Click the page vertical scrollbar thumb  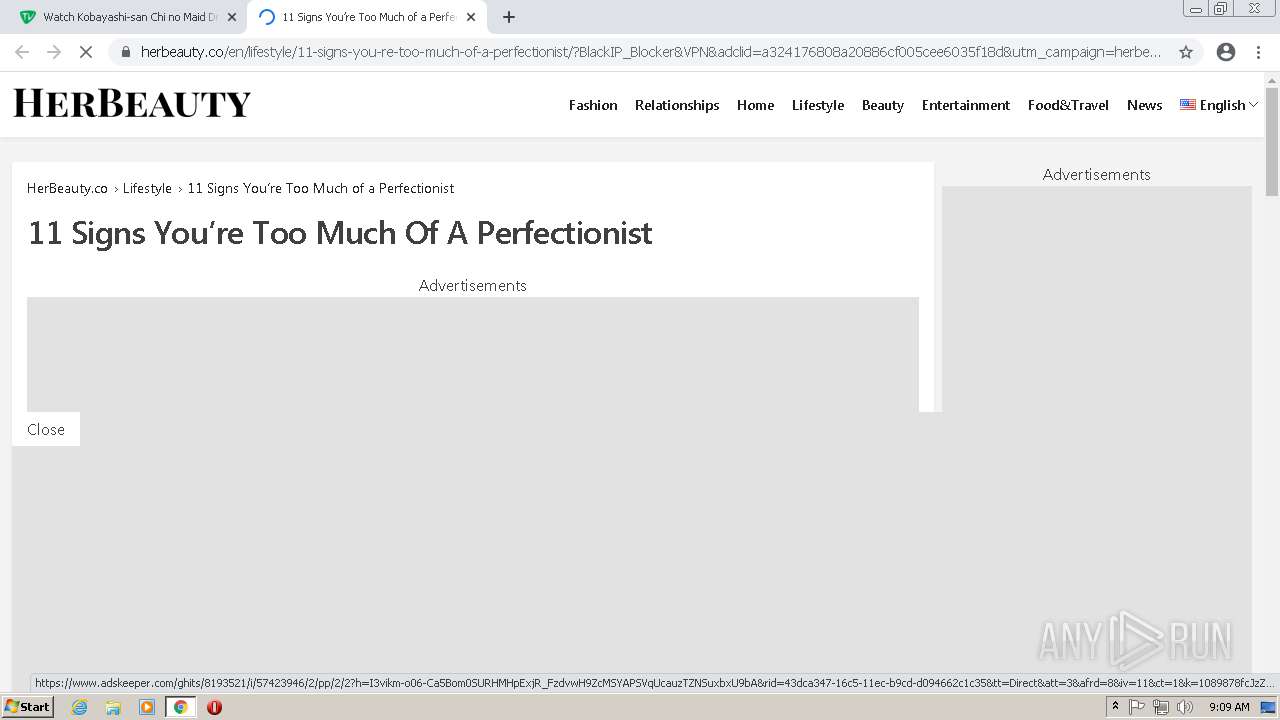[1272, 143]
